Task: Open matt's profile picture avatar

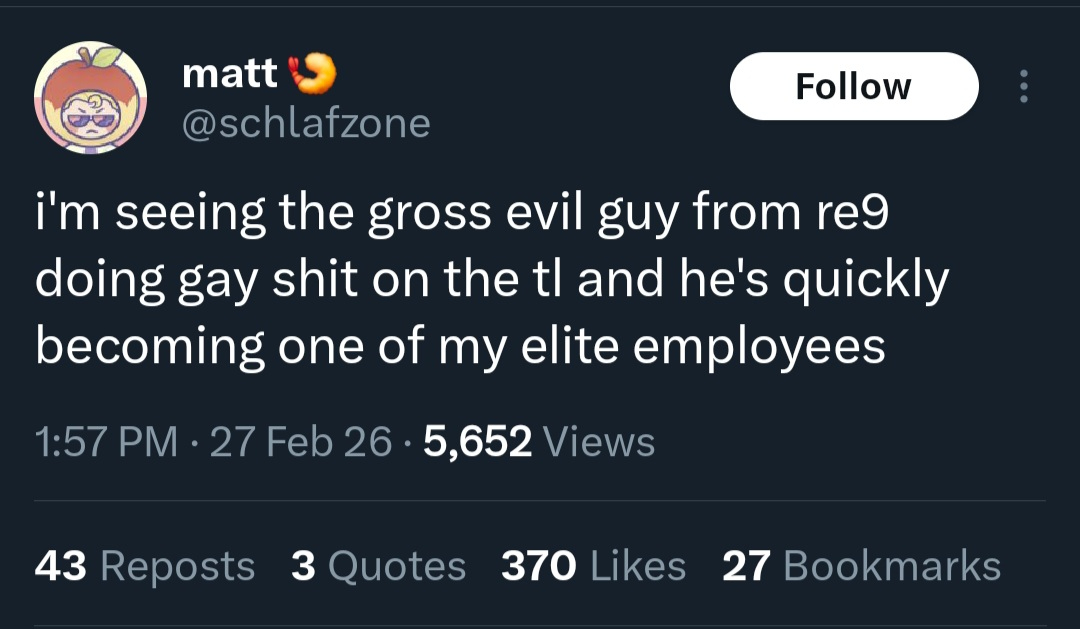Action: (91, 97)
